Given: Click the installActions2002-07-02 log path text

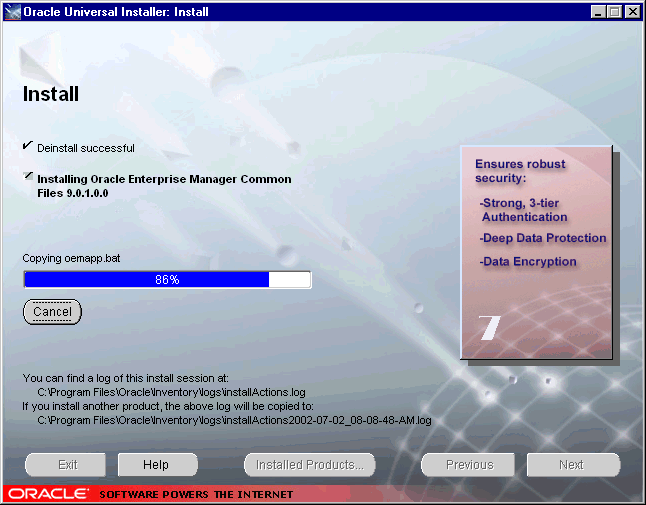Looking at the screenshot, I should [x=234, y=420].
